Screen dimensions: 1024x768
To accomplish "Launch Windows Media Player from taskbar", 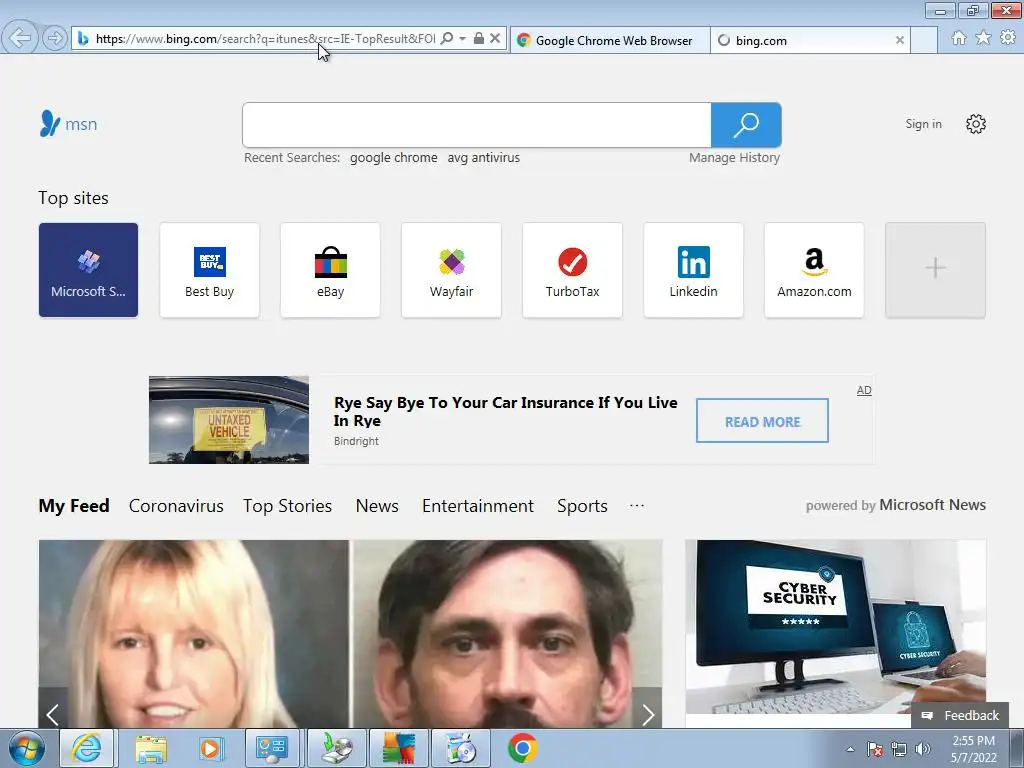I will click(210, 748).
